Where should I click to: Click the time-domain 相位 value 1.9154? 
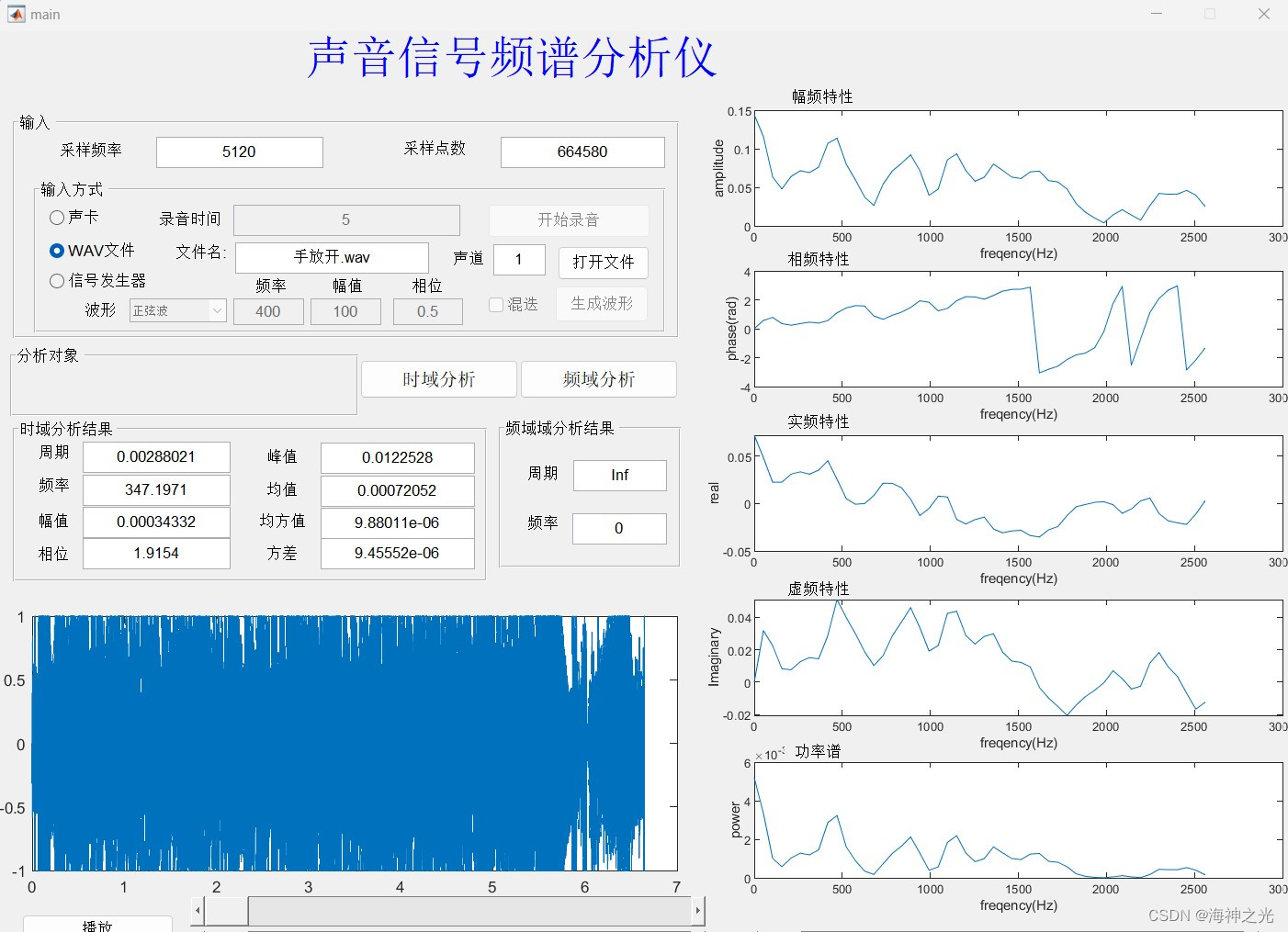[156, 553]
